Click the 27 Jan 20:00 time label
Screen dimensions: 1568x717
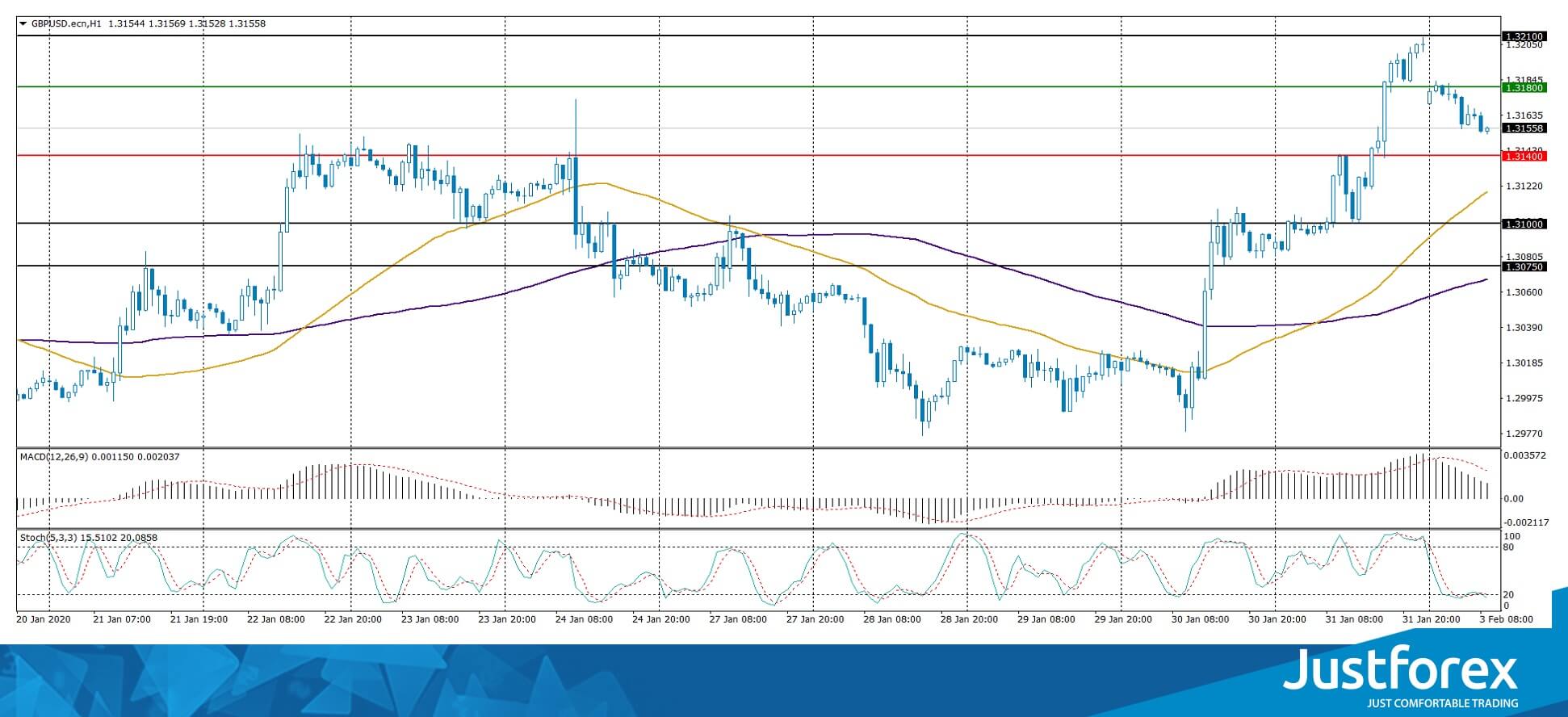pos(815,619)
